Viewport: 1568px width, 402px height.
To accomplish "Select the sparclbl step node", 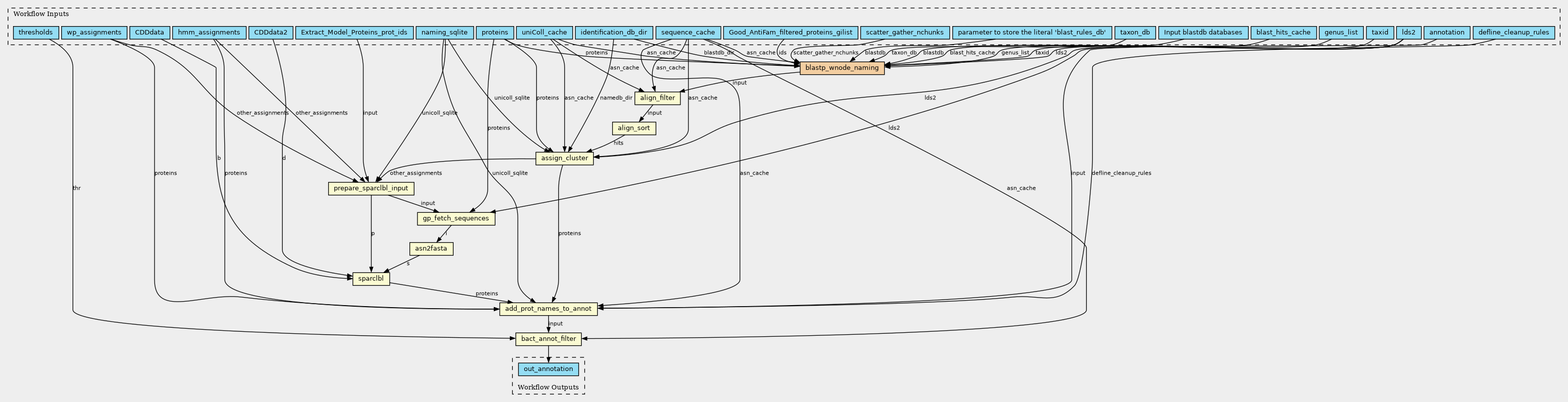I will pyautogui.click(x=371, y=279).
